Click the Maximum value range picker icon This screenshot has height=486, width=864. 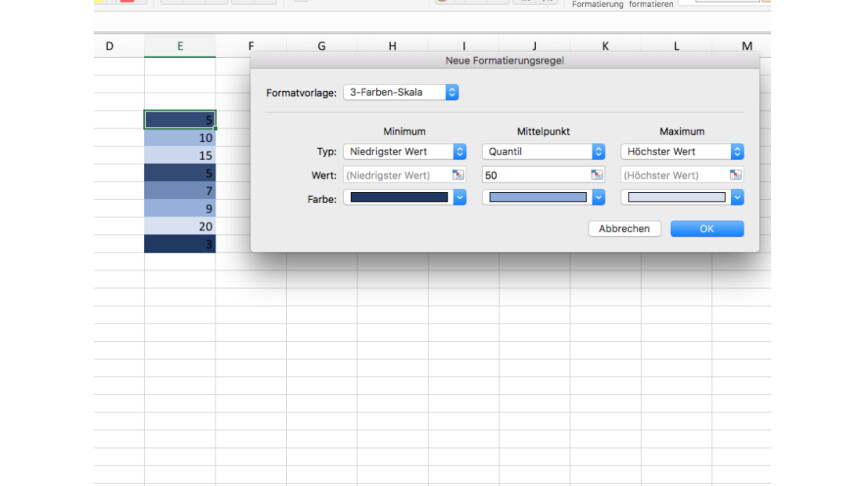pos(736,174)
